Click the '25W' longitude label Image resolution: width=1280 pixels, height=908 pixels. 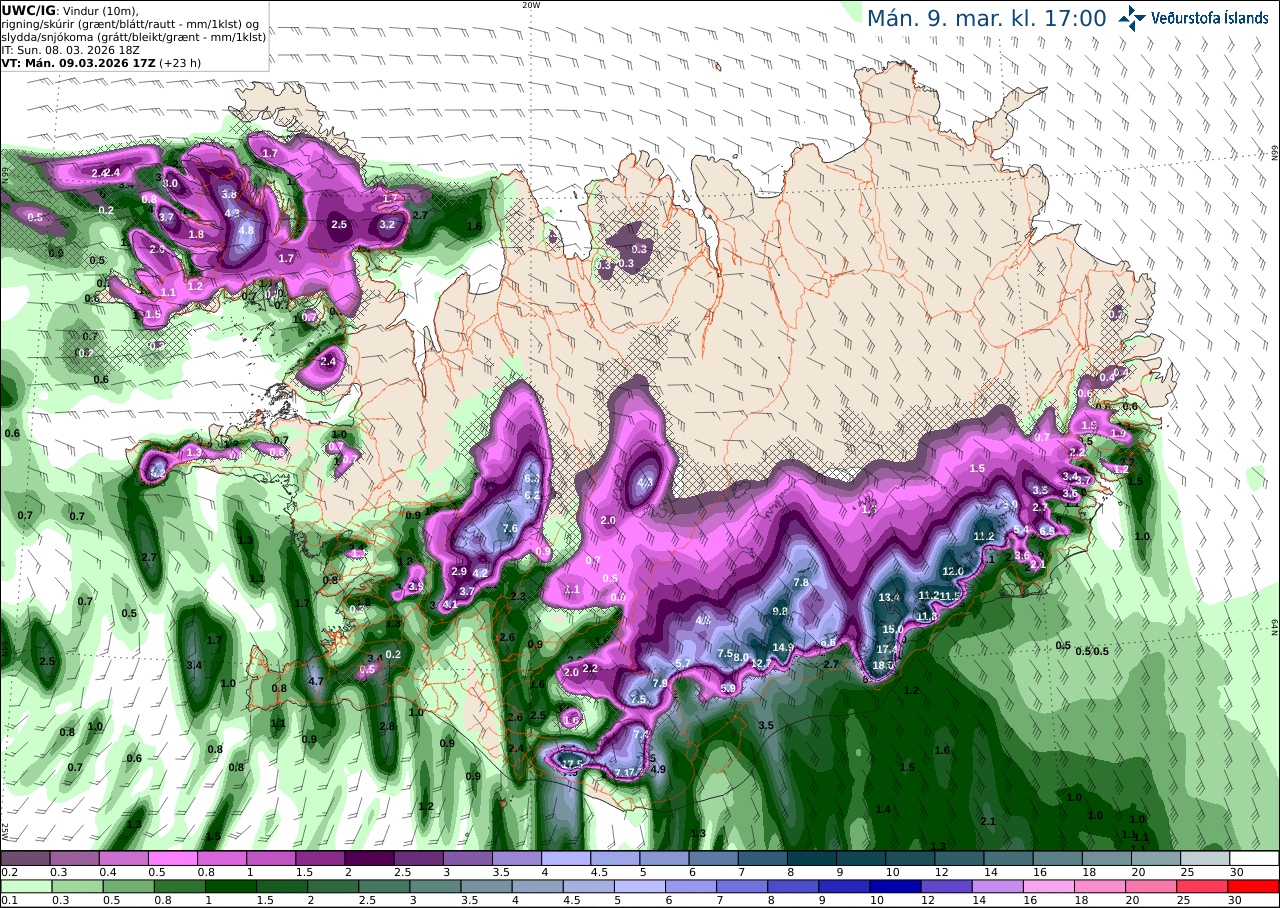coord(5,831)
